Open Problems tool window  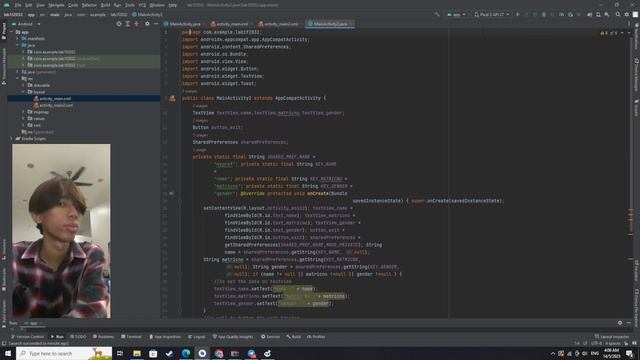point(103,337)
